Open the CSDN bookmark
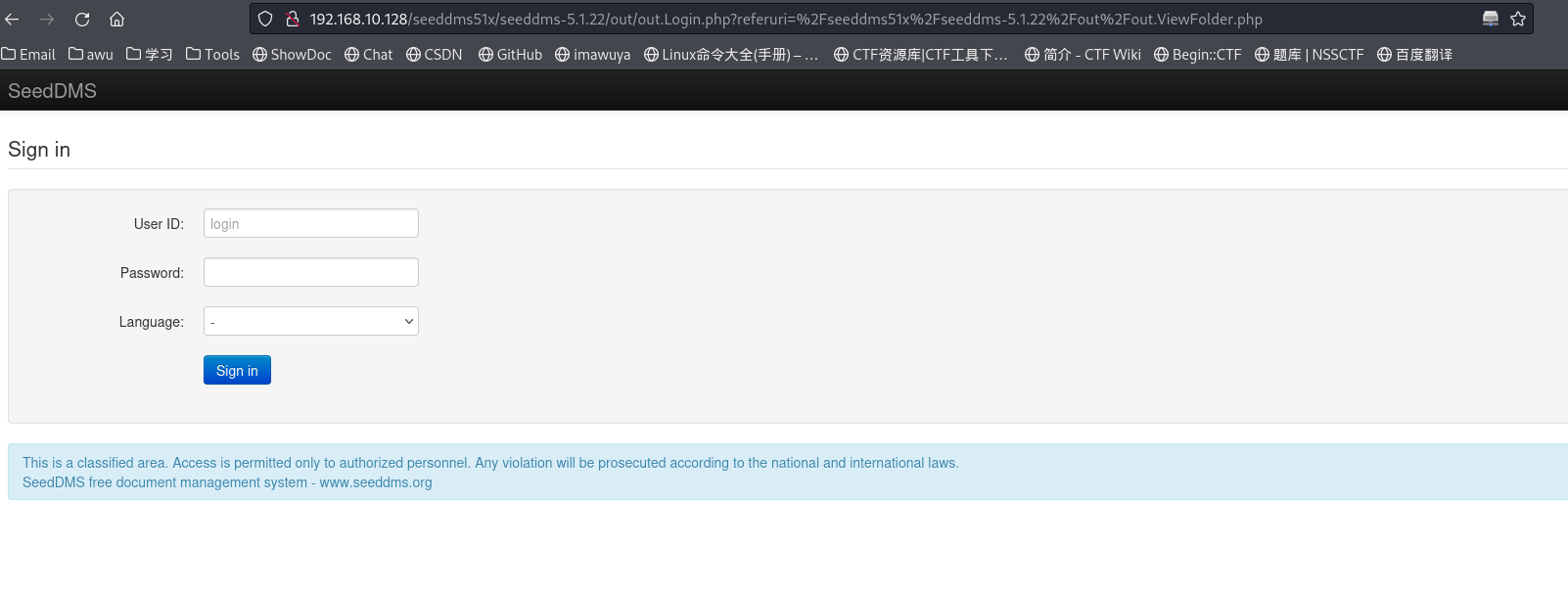Screen dimensions: 1568x594 point(435,55)
